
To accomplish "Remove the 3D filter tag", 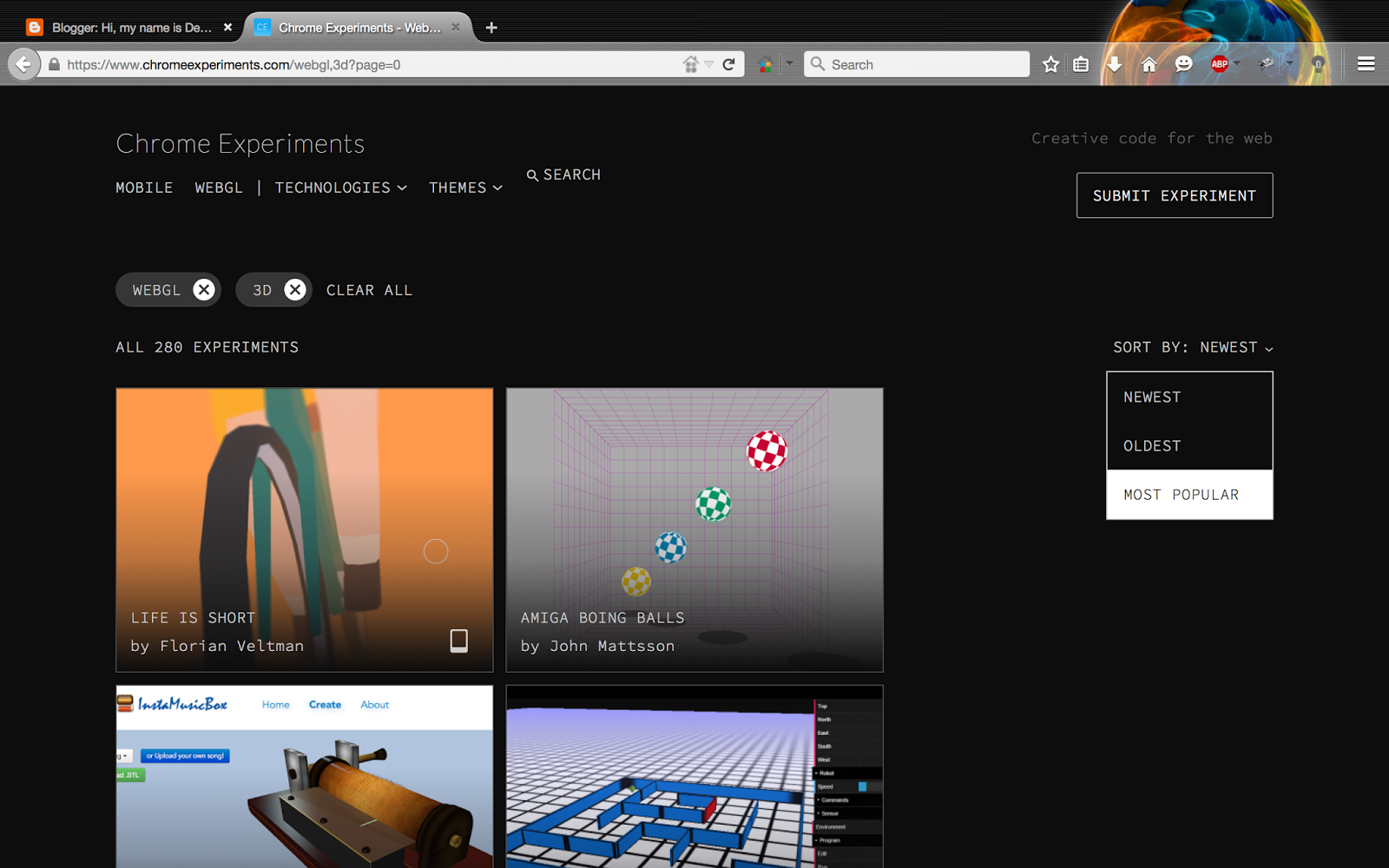I will (x=295, y=290).
